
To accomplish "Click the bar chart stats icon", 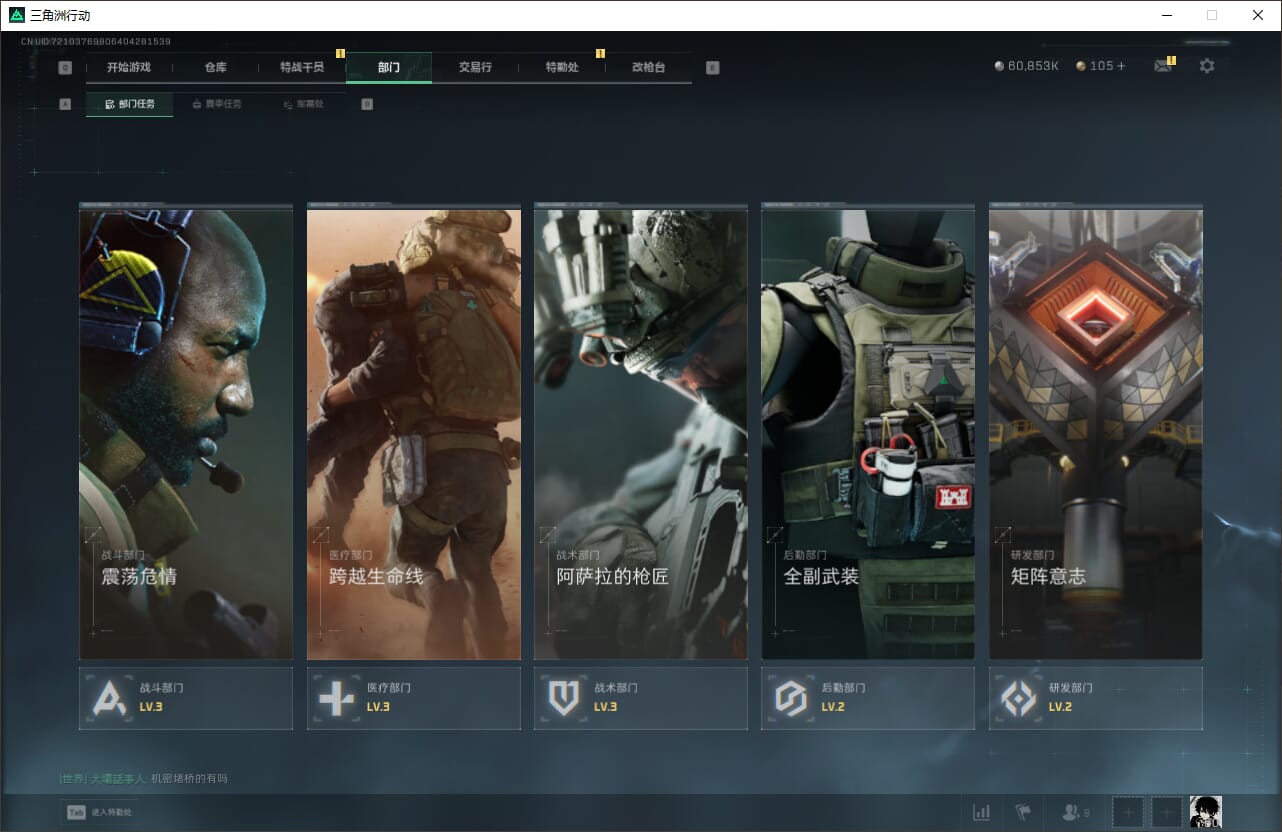I will click(982, 812).
